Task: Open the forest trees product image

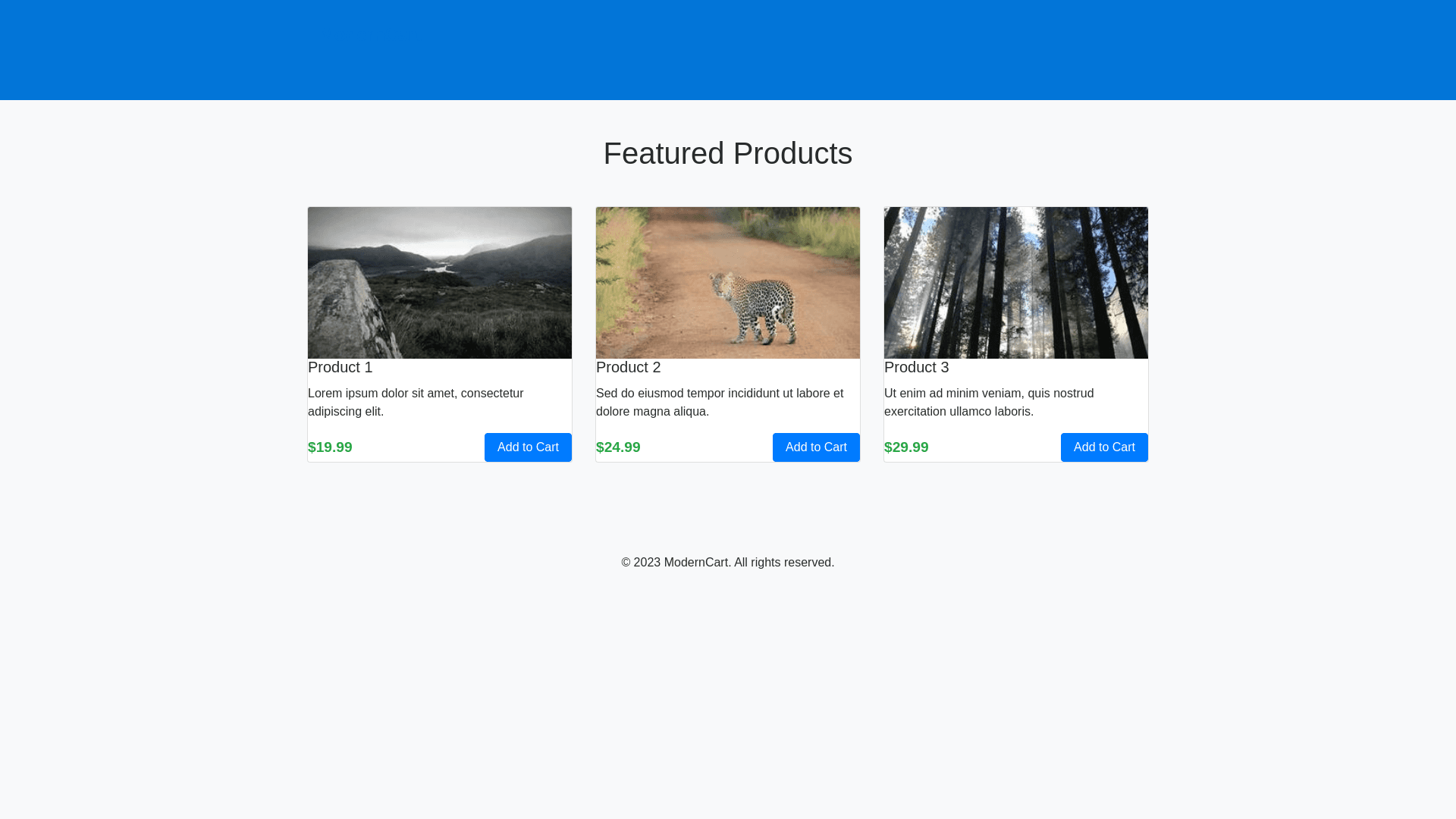Action: (x=1015, y=282)
